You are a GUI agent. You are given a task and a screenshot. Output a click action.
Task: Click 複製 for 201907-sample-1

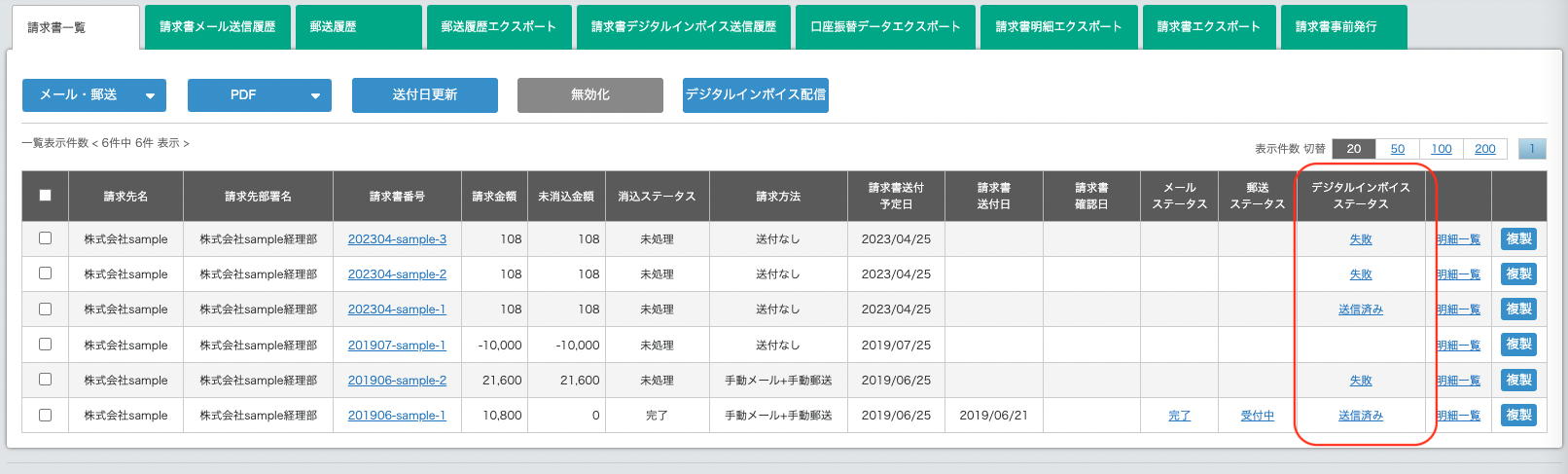pyautogui.click(x=1518, y=345)
